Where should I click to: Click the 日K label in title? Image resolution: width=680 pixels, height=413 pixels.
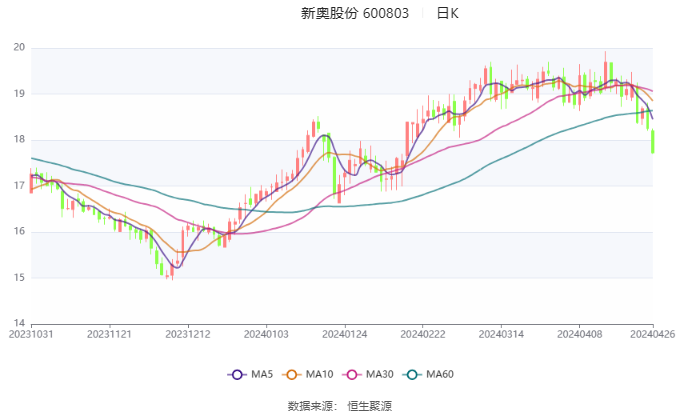coord(448,13)
